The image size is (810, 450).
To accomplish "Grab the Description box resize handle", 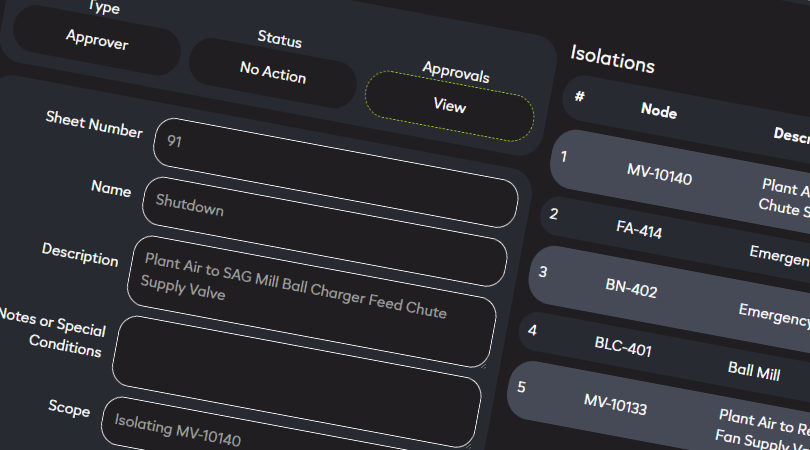I will [484, 365].
